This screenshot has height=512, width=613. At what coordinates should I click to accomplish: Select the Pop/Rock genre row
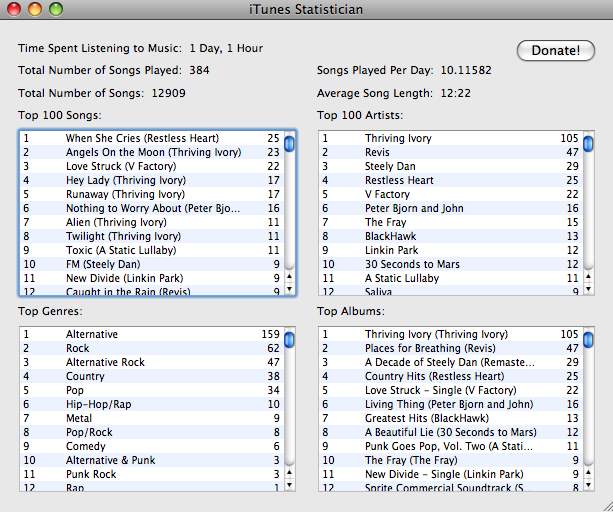(x=152, y=432)
